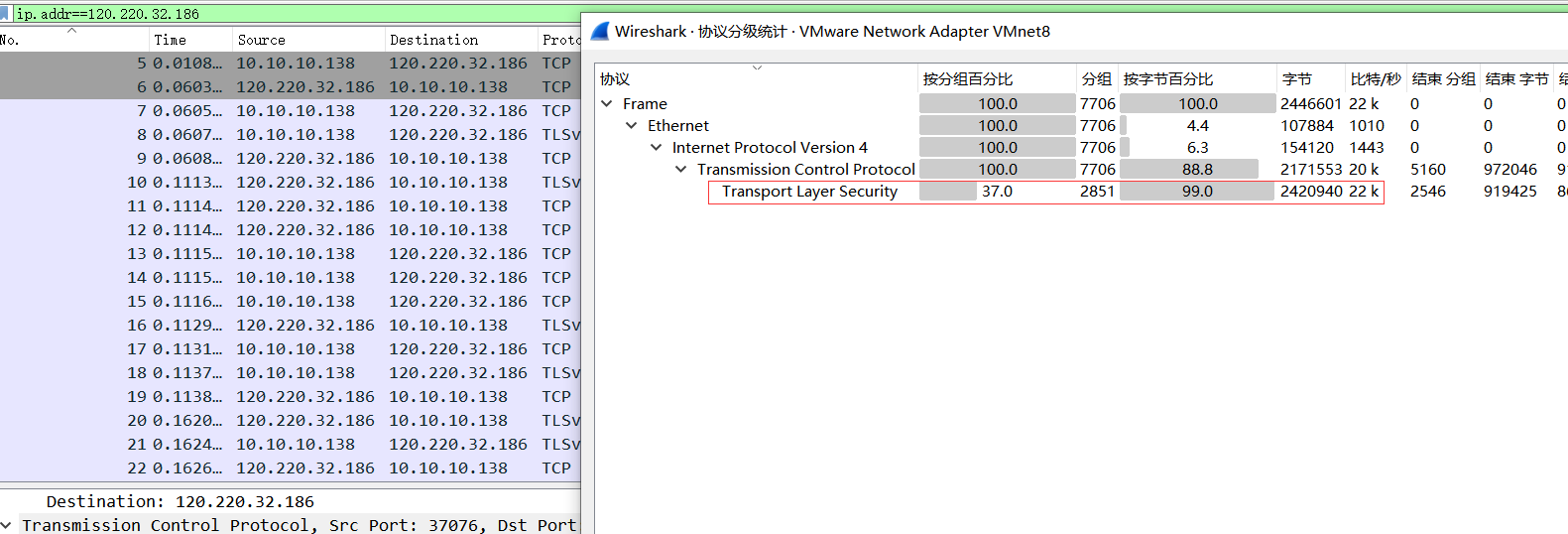
Task: Expand Transmission Control Protocol in packet details
Action: tap(7, 525)
